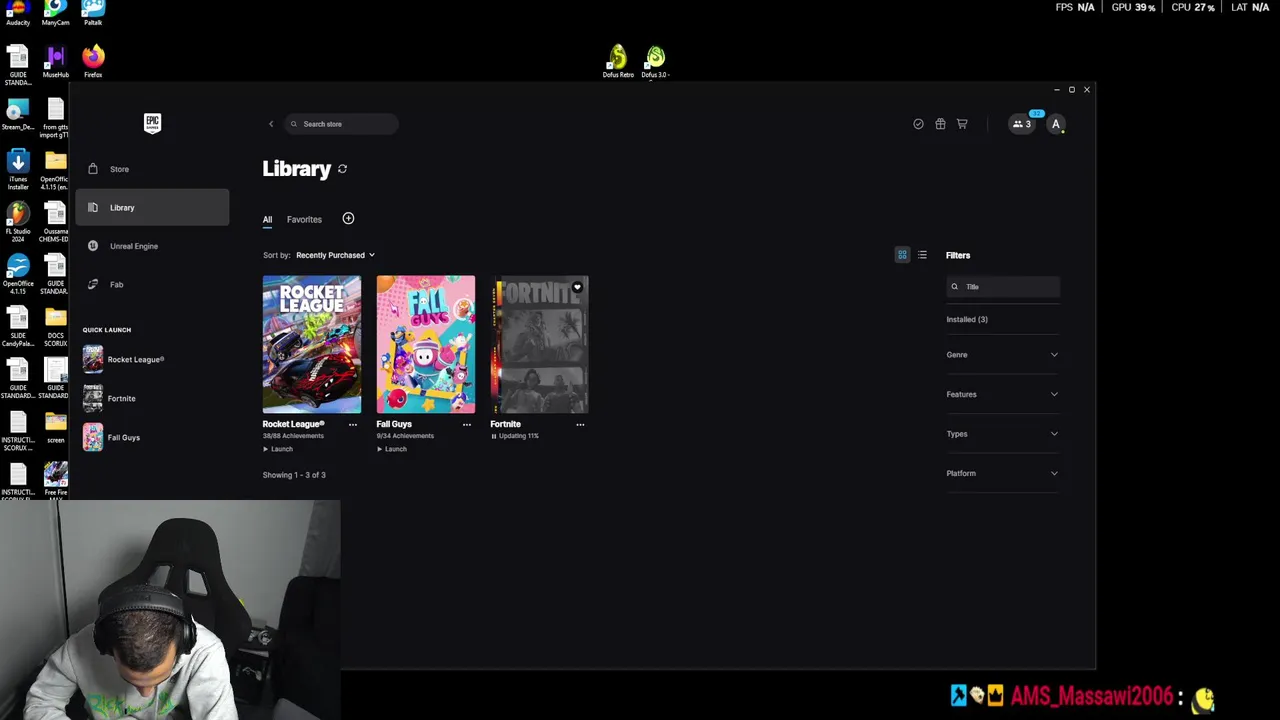Open the Rocket League cover thumbnail
Viewport: 1280px width, 720px height.
tap(312, 344)
